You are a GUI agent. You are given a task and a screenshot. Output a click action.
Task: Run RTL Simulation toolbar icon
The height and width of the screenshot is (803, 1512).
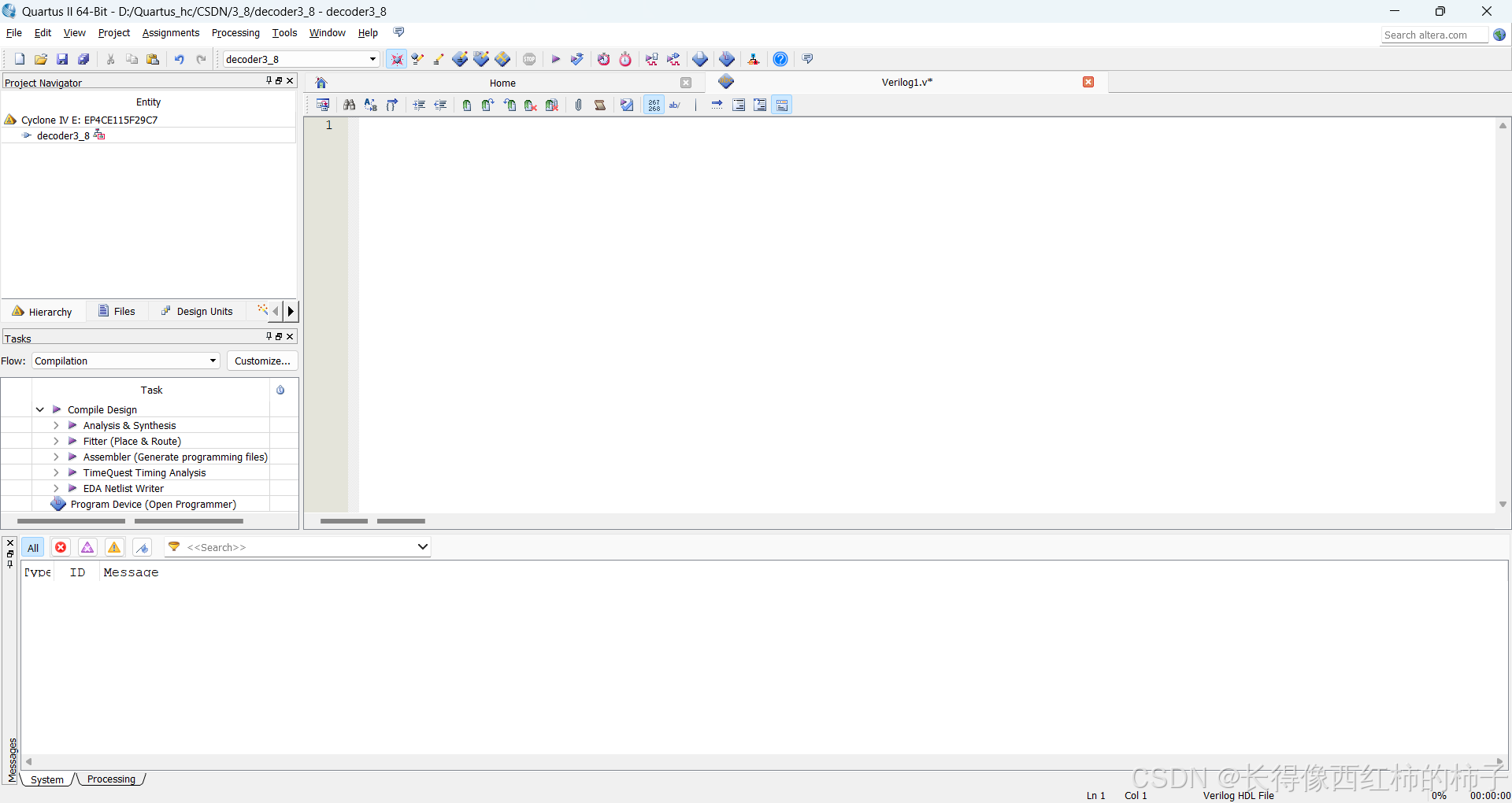click(x=652, y=59)
